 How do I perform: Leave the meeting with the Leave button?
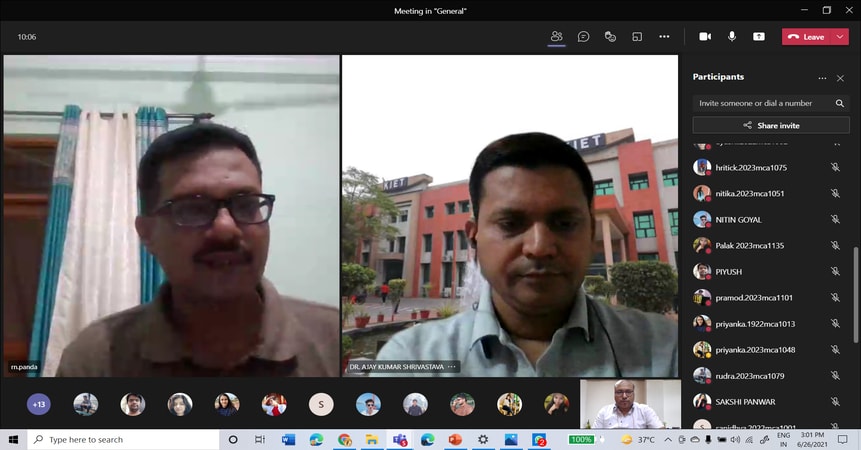click(806, 37)
